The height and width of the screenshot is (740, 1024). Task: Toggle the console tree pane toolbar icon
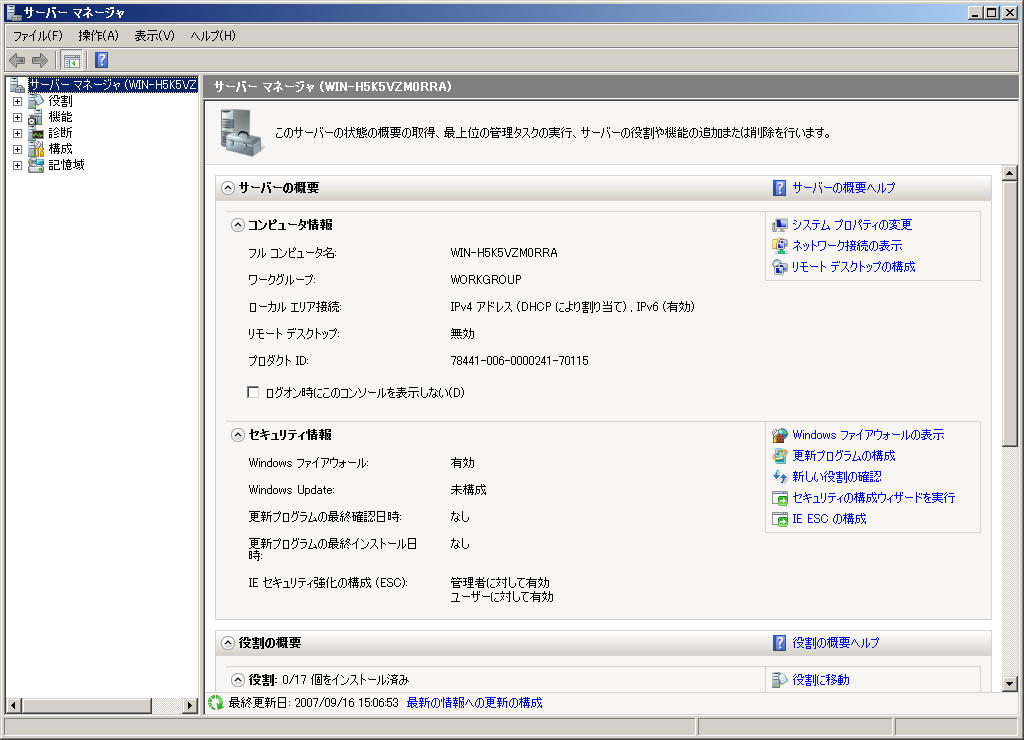pos(72,60)
